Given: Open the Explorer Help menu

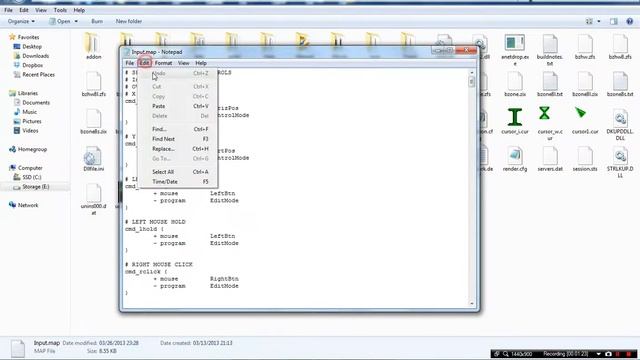Looking at the screenshot, I should pyautogui.click(x=79, y=10).
